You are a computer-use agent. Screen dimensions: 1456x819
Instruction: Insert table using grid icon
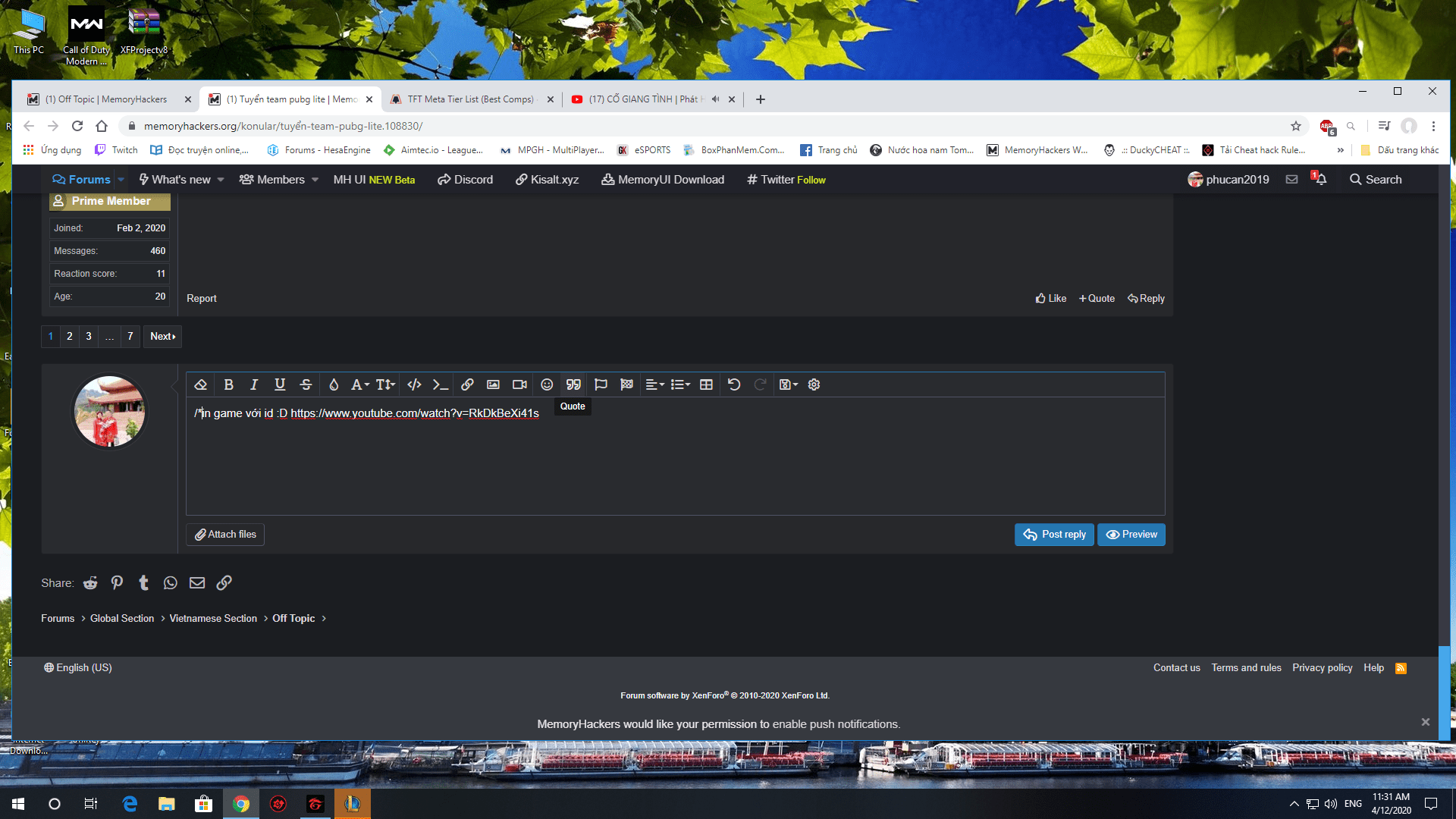[x=706, y=384]
